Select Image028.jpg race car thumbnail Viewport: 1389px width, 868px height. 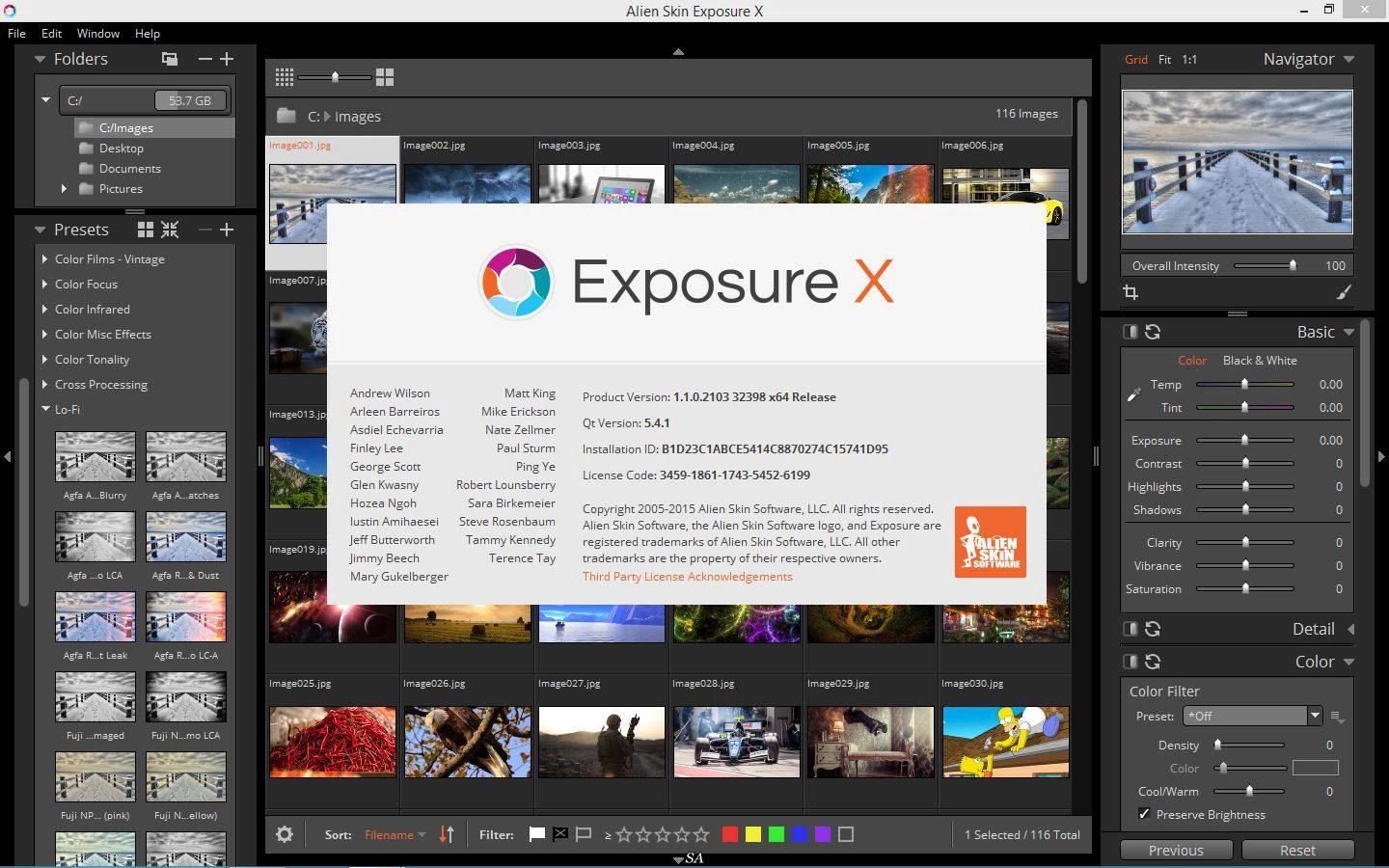[736, 742]
